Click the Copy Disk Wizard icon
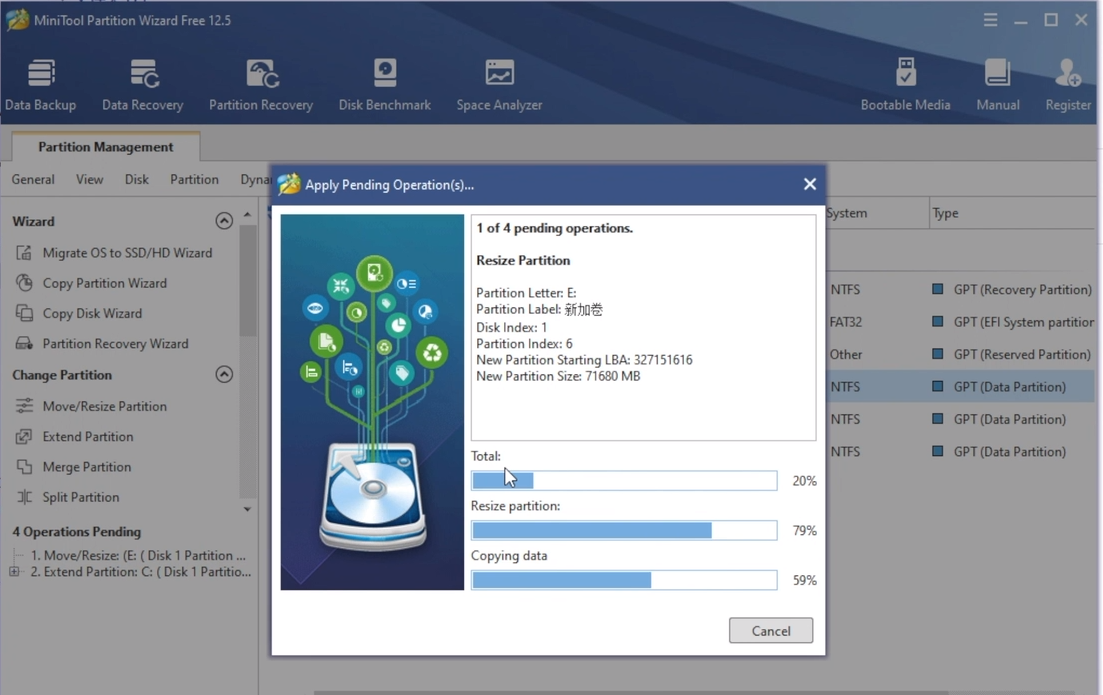Screen dimensions: 1103x695 tap(24, 313)
